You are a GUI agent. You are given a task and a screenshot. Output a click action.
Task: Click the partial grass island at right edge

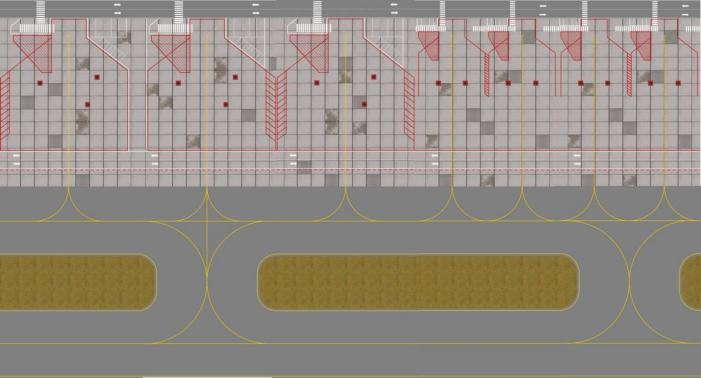point(690,282)
